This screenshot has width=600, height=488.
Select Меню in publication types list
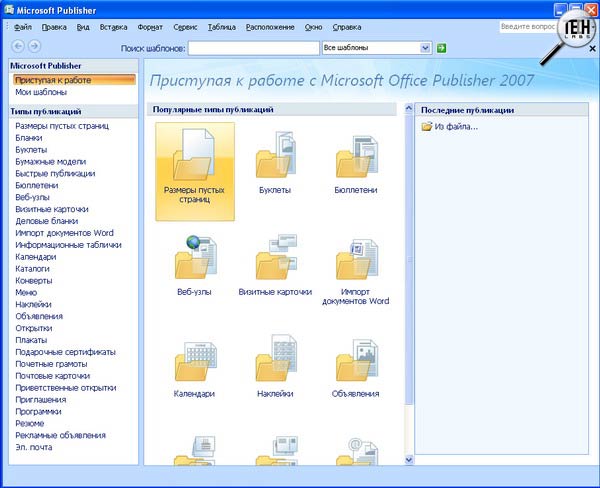26,292
